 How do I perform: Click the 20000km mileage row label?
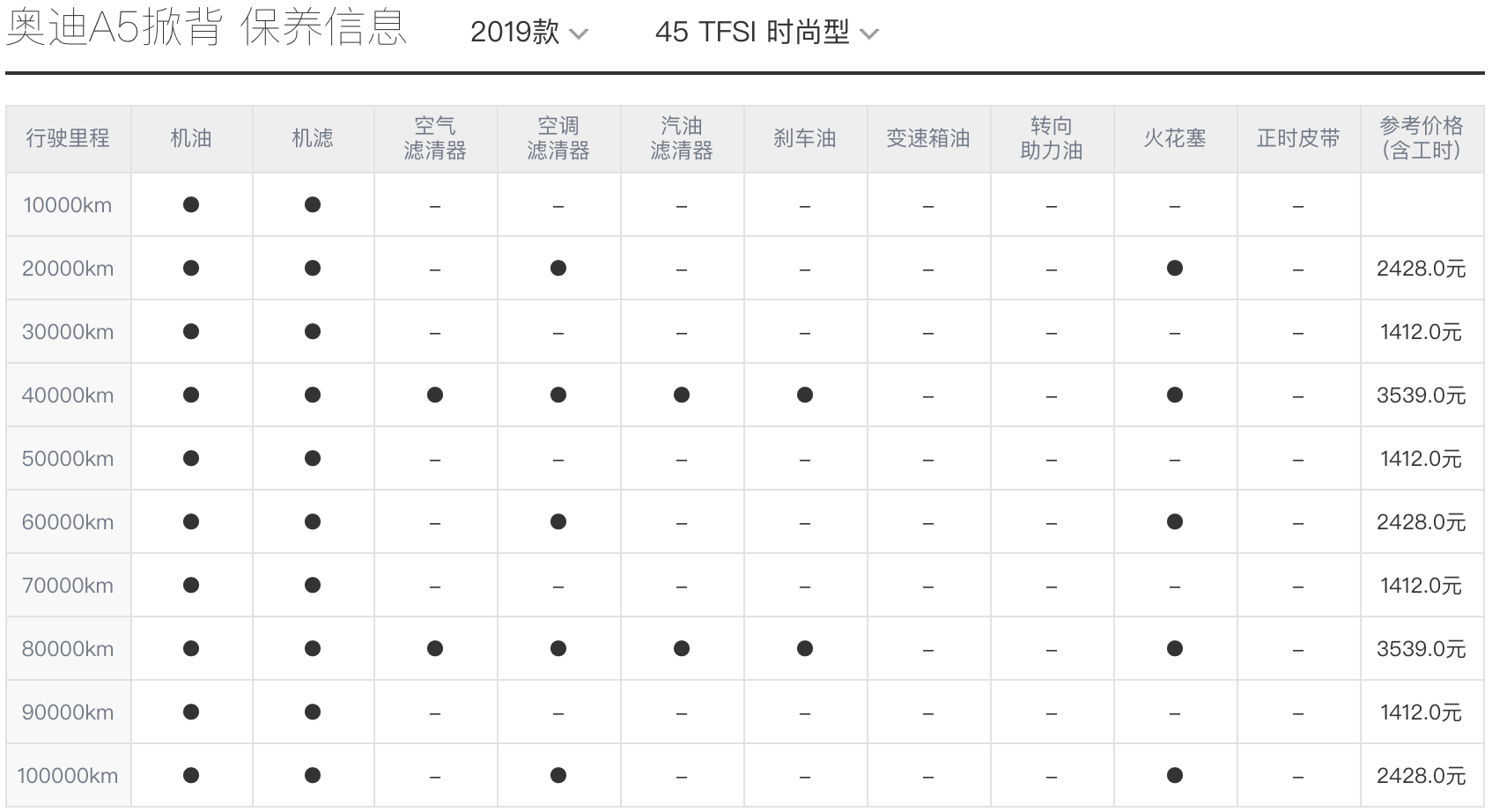(x=68, y=269)
